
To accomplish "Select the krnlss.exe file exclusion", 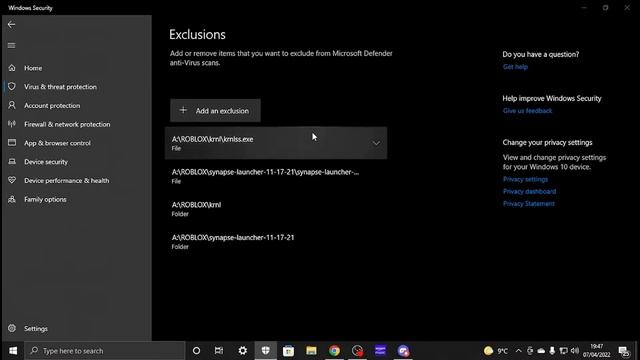I will point(276,143).
